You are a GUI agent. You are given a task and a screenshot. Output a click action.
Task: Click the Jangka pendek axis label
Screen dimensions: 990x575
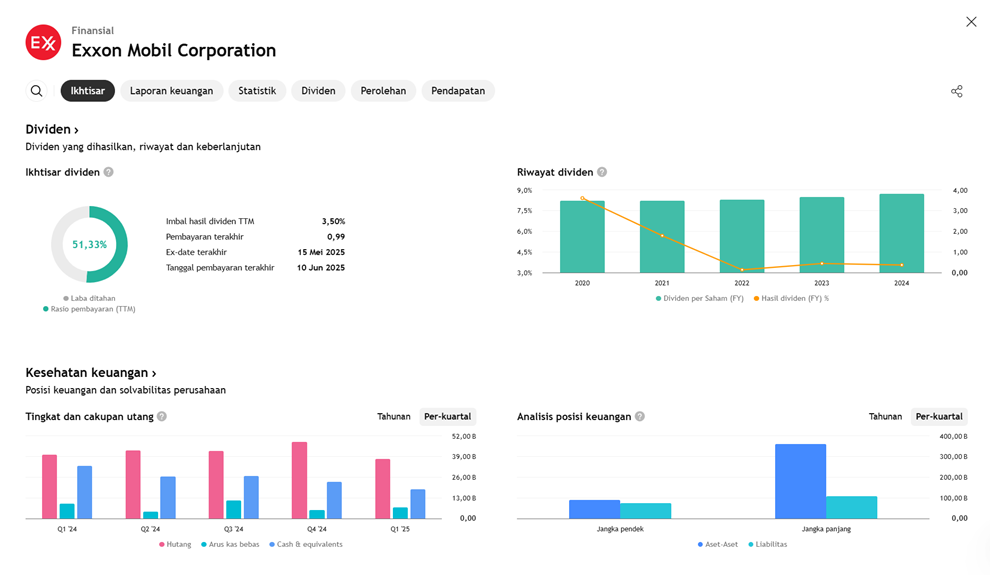point(620,529)
